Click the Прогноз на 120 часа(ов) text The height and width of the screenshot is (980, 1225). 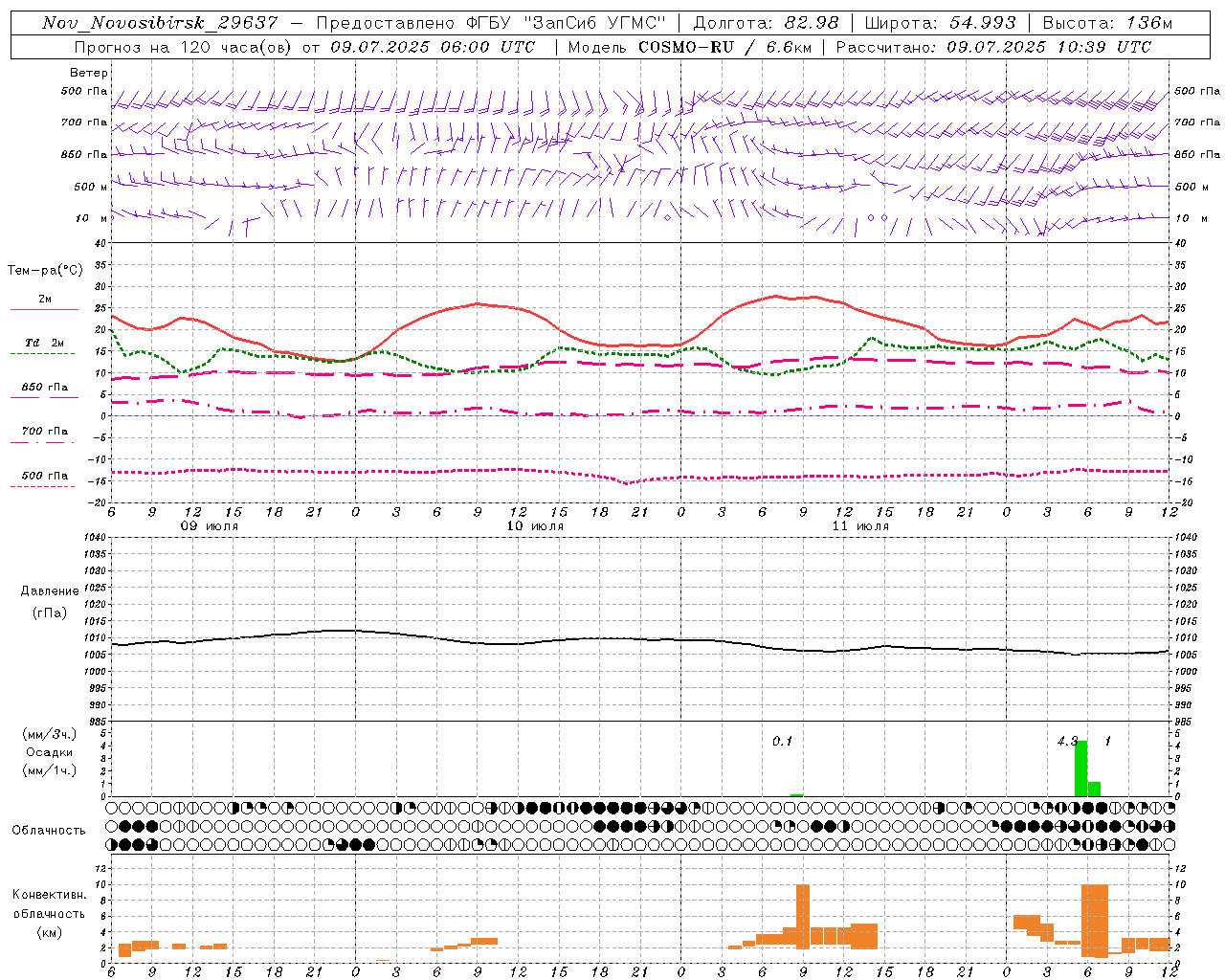(x=185, y=47)
